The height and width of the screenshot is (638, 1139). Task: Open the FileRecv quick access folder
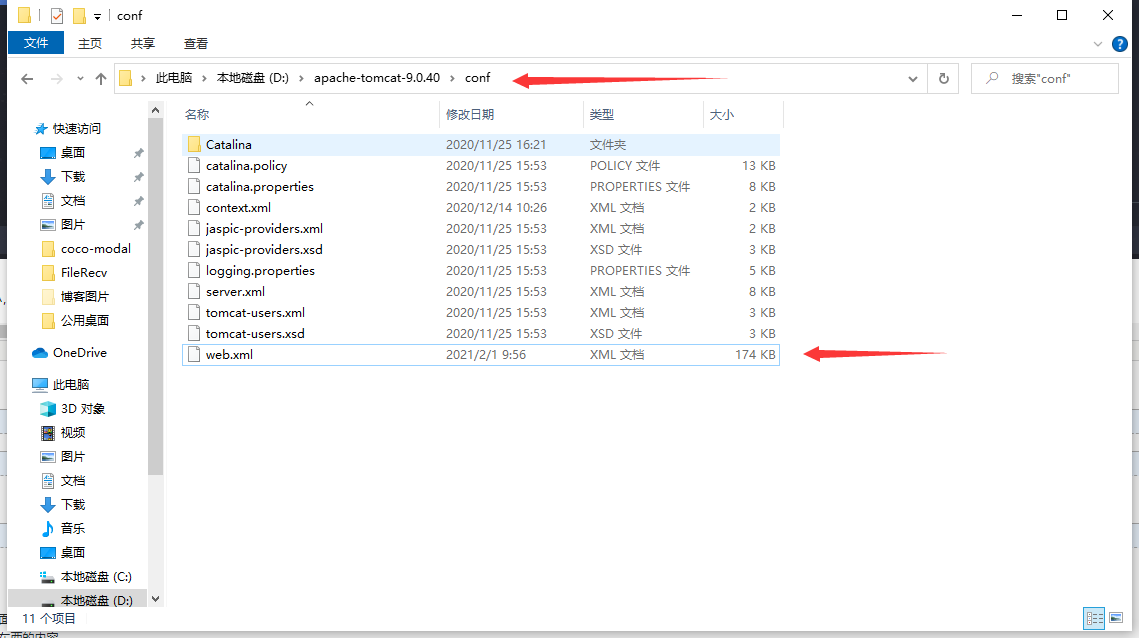pos(74,272)
